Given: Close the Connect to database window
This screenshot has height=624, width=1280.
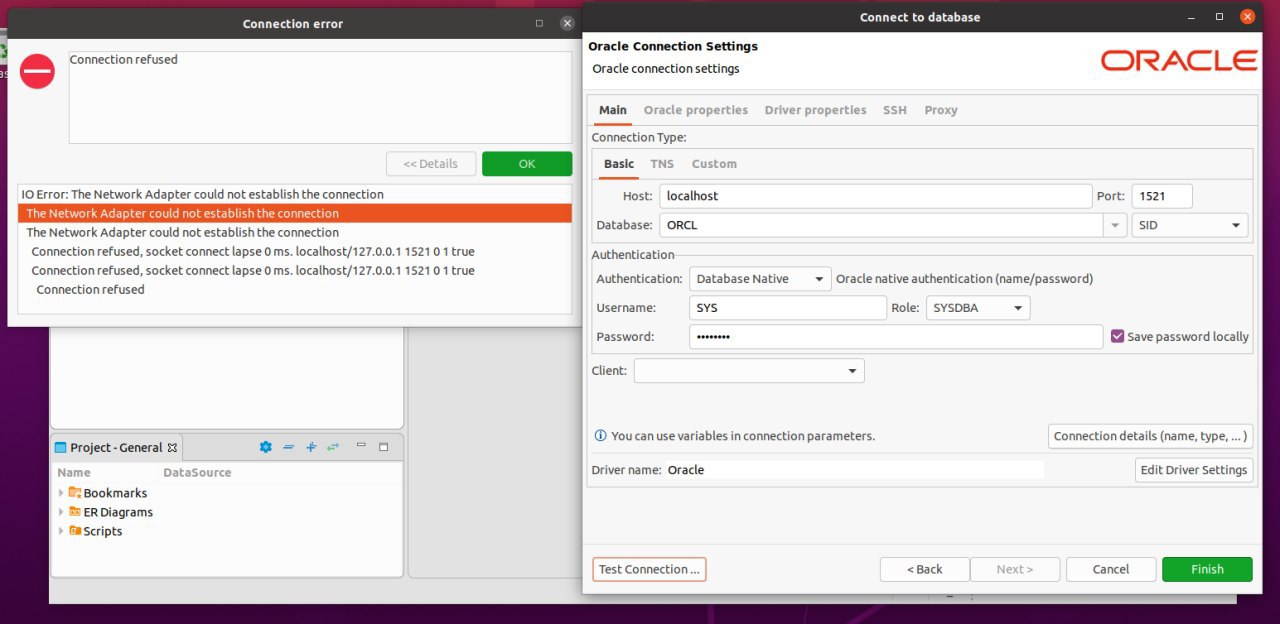Looking at the screenshot, I should pos(1247,17).
